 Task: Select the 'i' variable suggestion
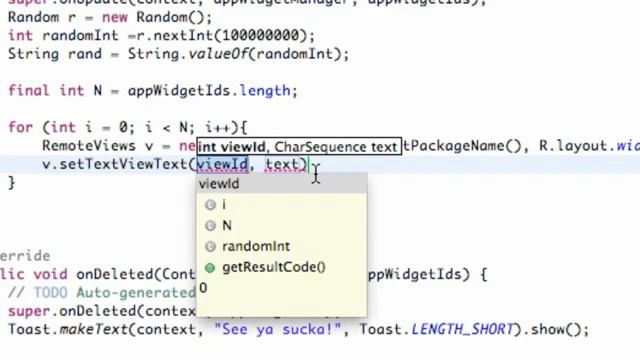click(x=281, y=204)
